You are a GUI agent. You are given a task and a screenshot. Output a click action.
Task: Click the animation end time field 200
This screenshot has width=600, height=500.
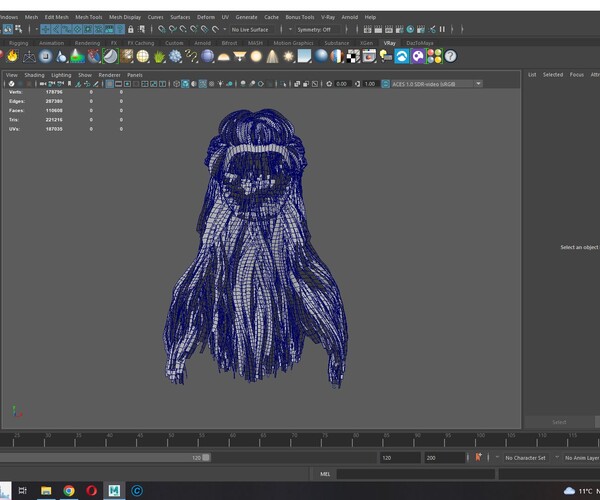pyautogui.click(x=444, y=458)
